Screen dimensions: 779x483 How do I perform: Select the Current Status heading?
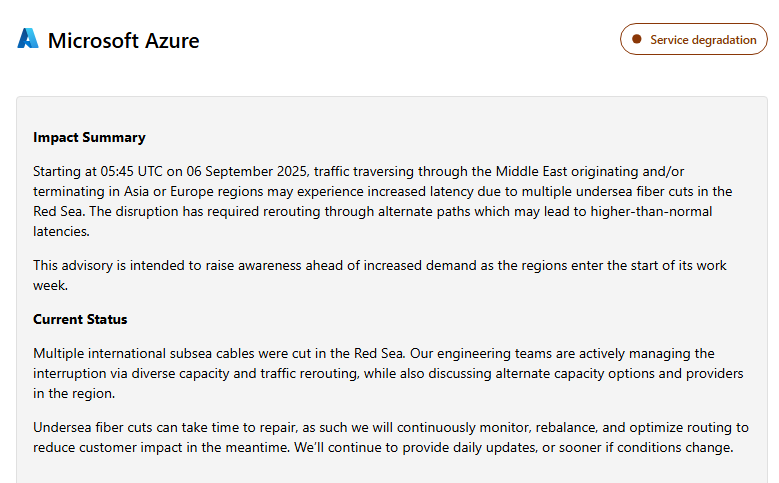[80, 320]
